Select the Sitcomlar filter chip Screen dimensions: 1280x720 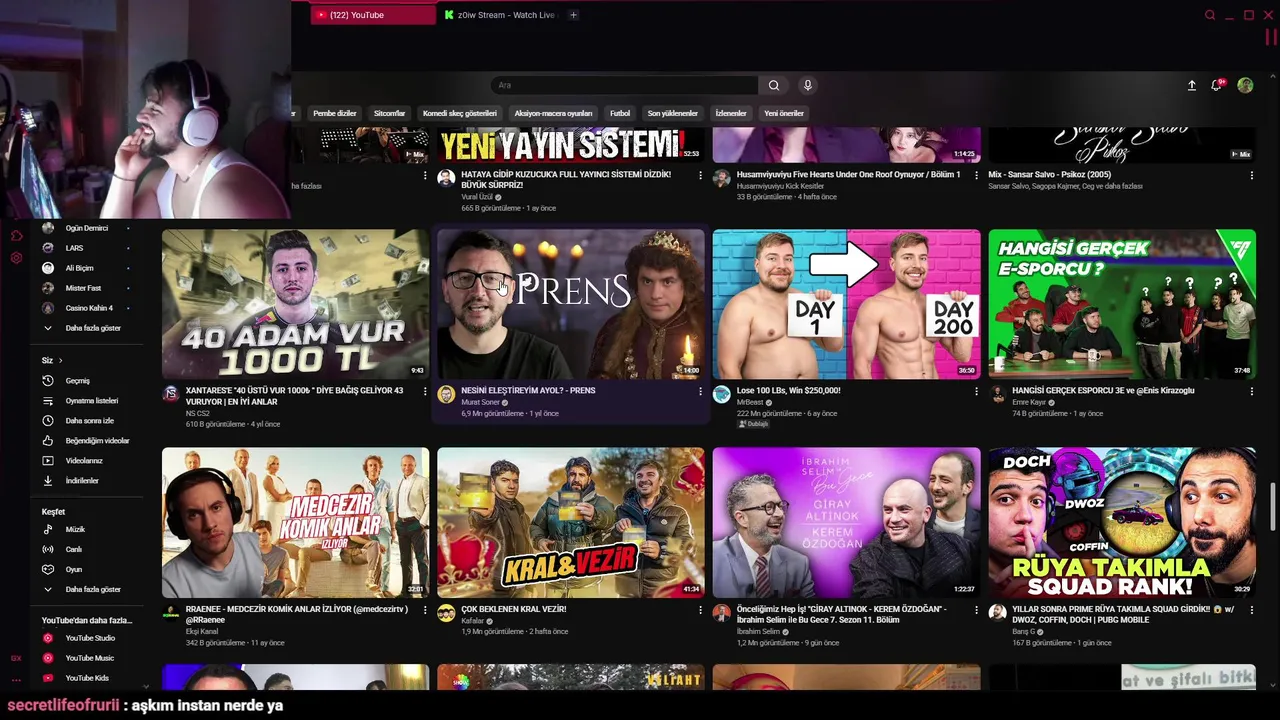point(389,113)
